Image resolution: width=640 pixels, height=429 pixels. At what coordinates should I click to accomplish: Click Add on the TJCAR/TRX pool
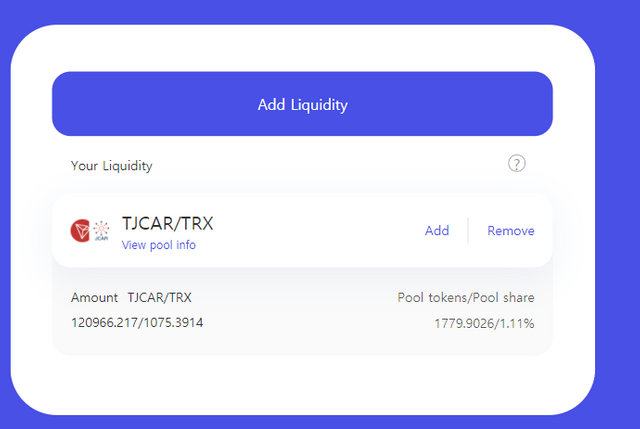(x=437, y=231)
